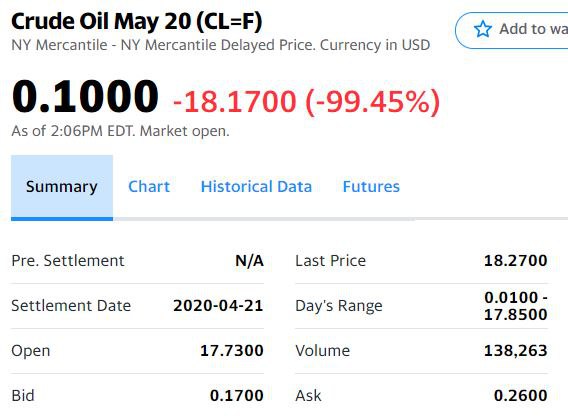Click the Pre. Settlement row label
The image size is (568, 419).
click(x=68, y=261)
